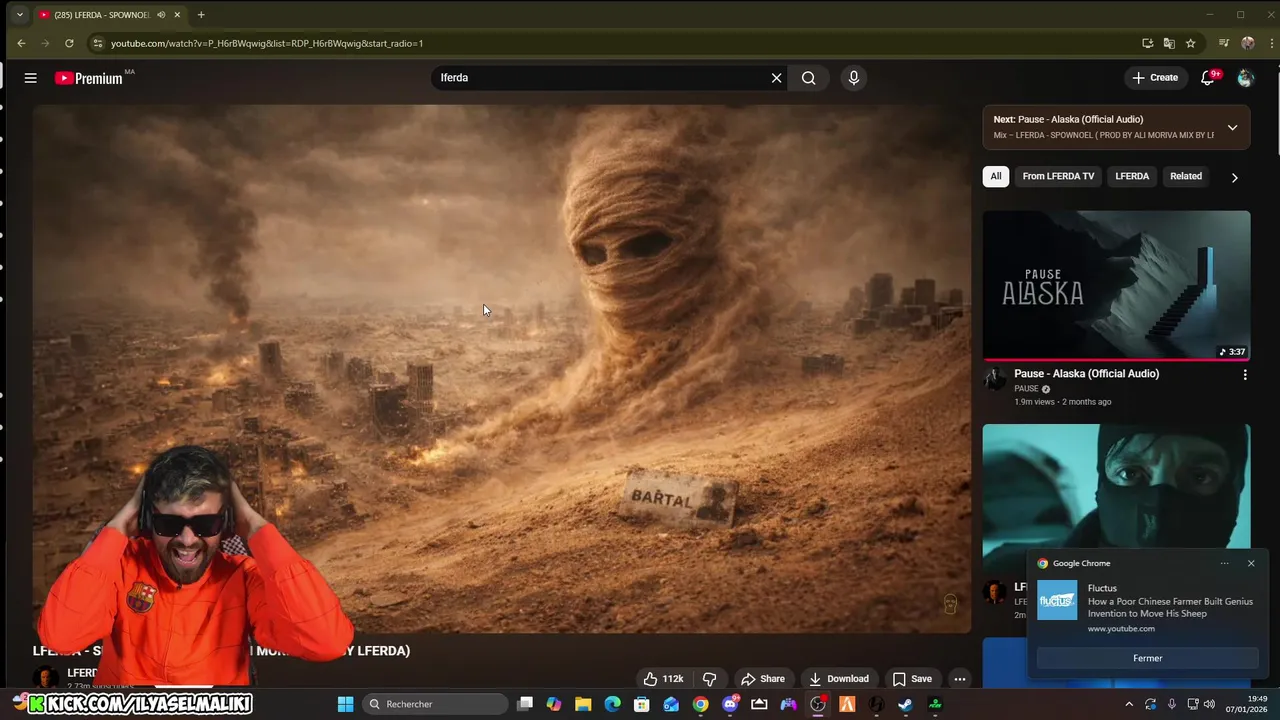1280x720 pixels.
Task: Mute audio on the LFERDA tab
Action: (161, 15)
